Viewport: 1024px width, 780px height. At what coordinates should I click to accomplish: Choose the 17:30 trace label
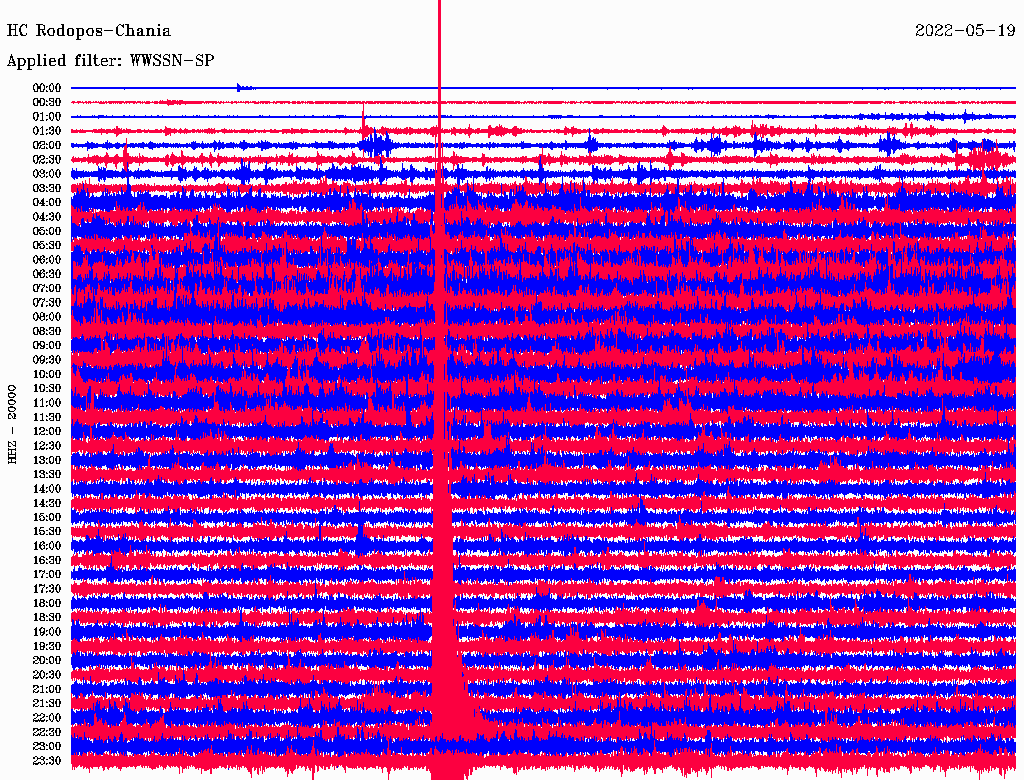(x=47, y=589)
